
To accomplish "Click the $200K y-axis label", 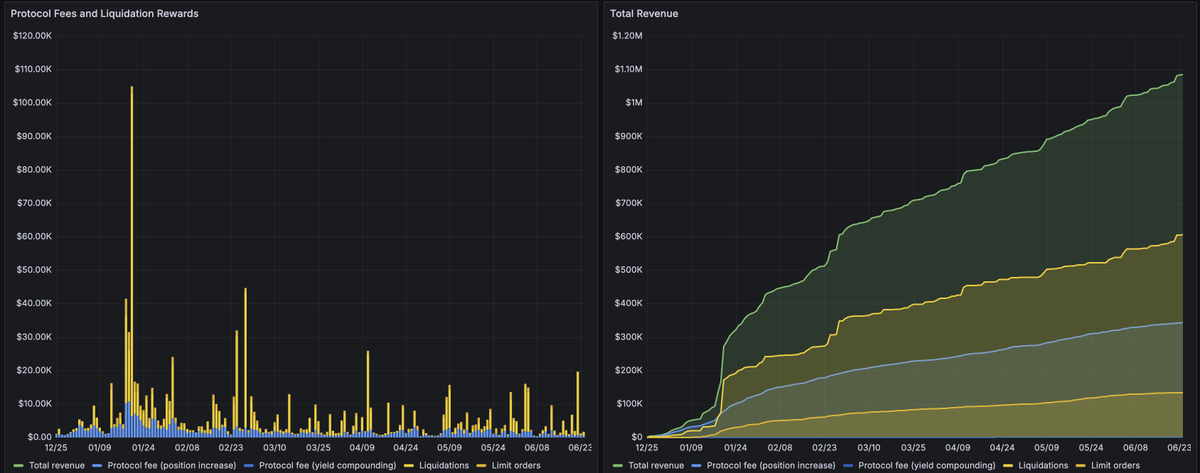I will click(630, 370).
